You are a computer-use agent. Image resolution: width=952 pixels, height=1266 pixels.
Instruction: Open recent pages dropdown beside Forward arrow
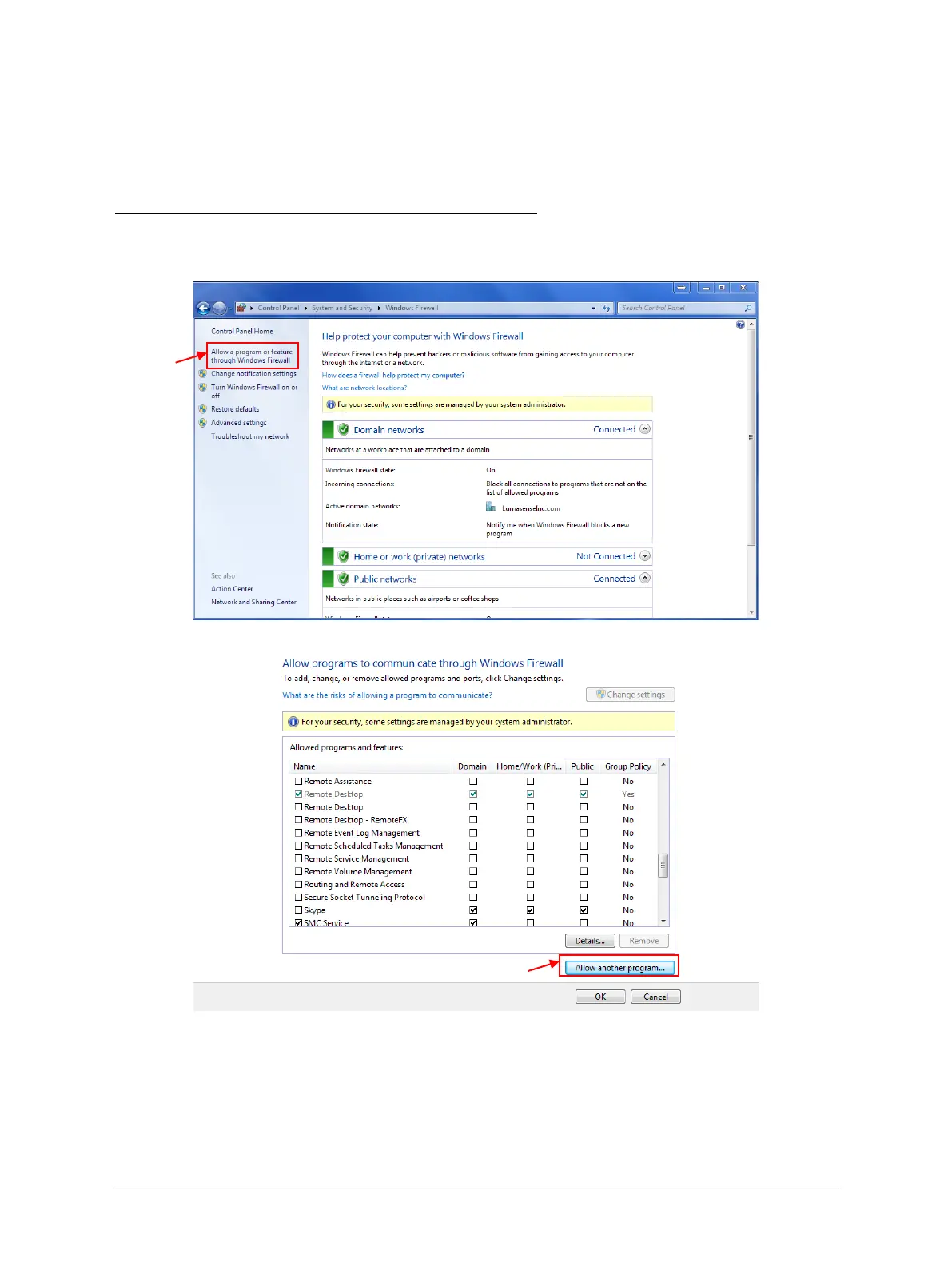click(230, 308)
